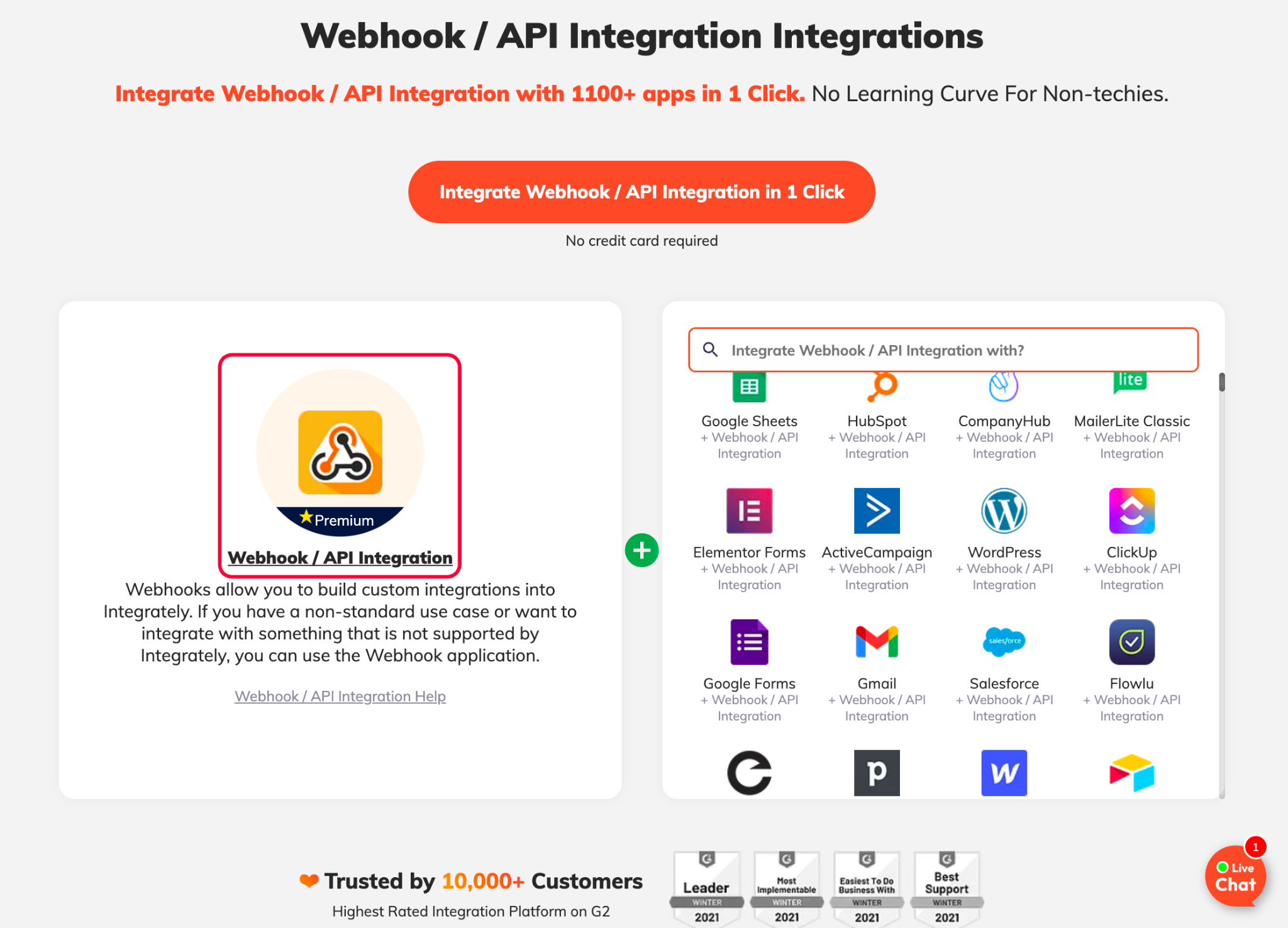Click Integrate Webhook API Integration in 1 Click
Screen dimensions: 1288x928
pos(643,191)
